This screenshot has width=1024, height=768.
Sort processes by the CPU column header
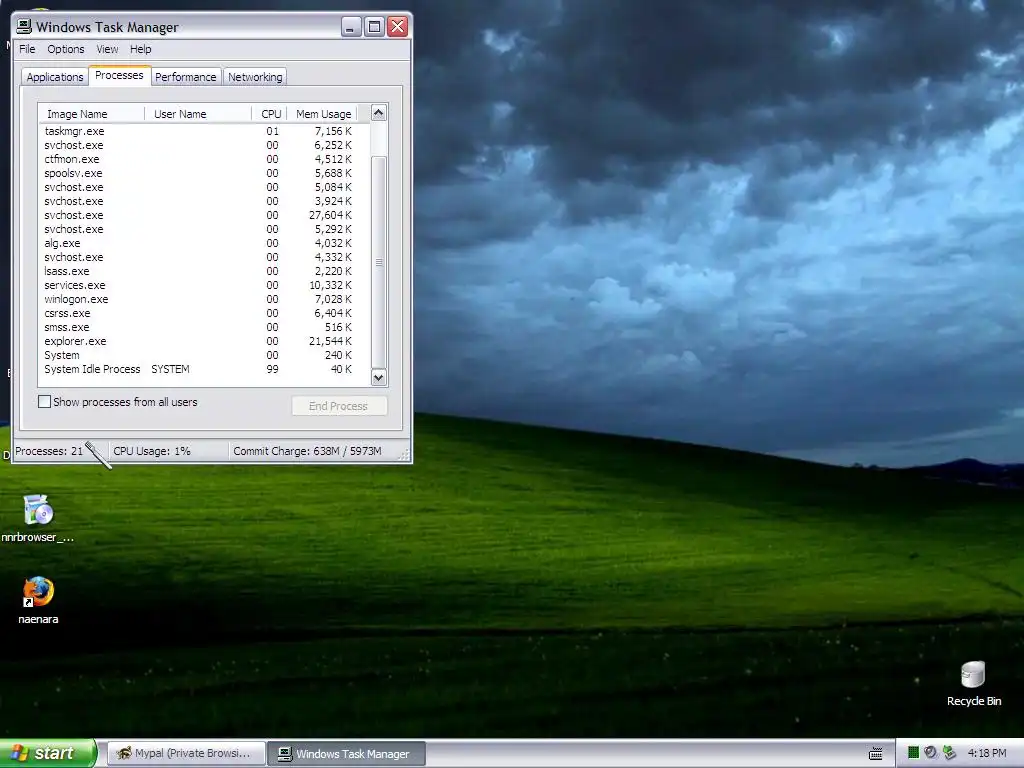pos(269,114)
